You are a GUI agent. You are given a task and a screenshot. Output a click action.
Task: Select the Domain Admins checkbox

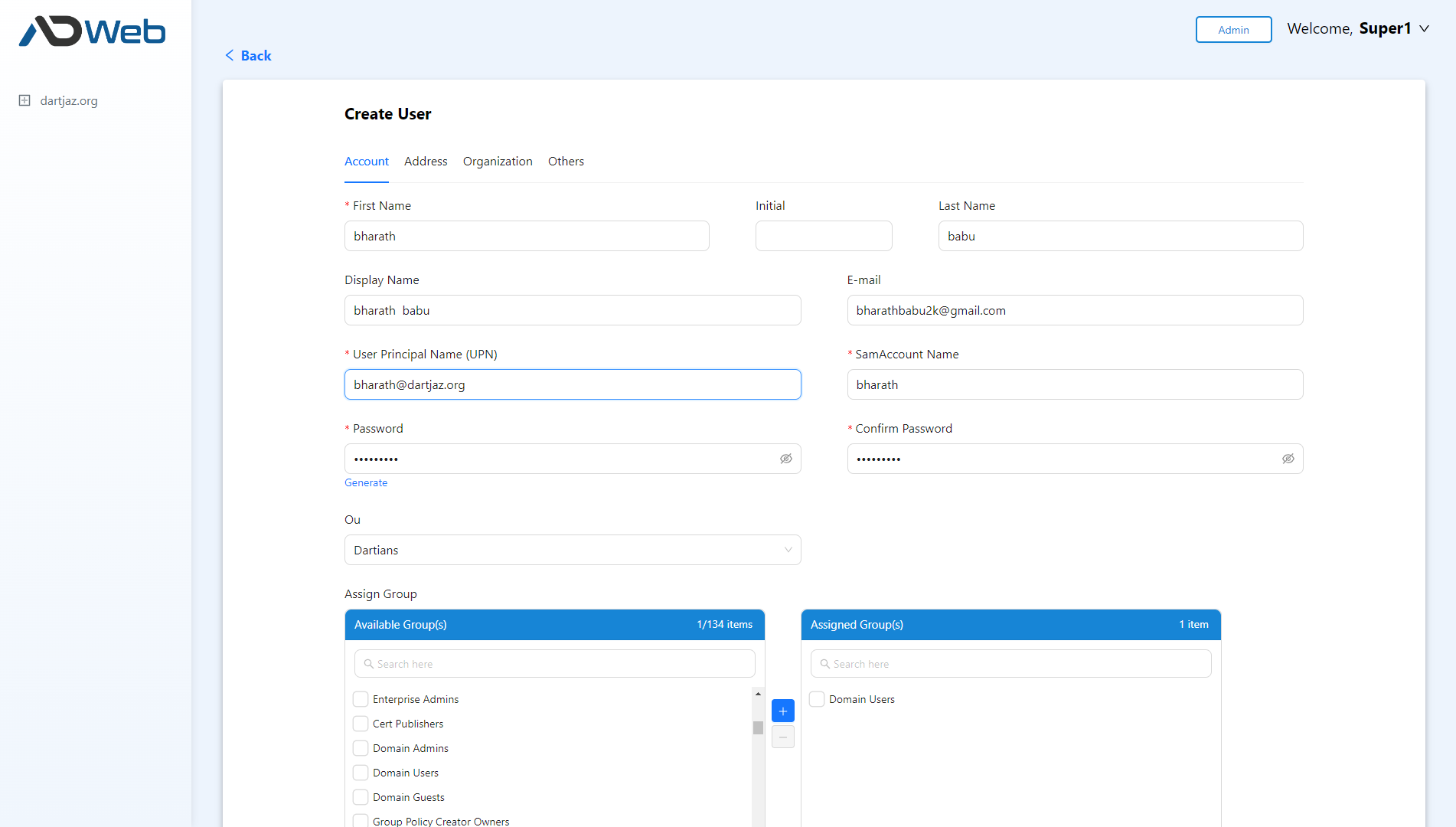click(x=361, y=748)
